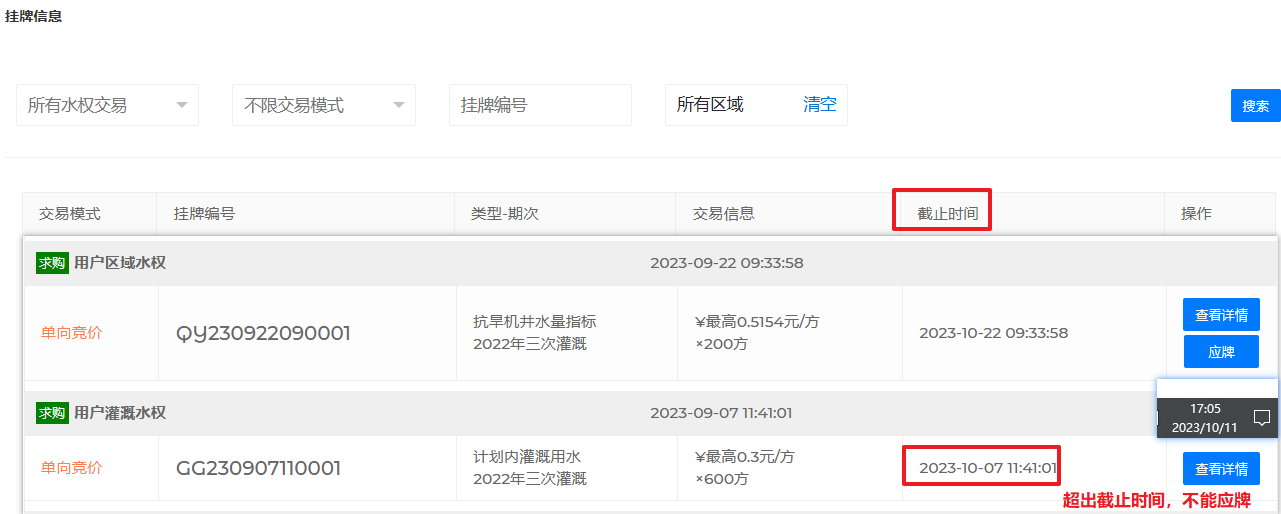View details for listing GG230907110001
Image resolution: width=1281 pixels, height=514 pixels.
[x=1221, y=469]
